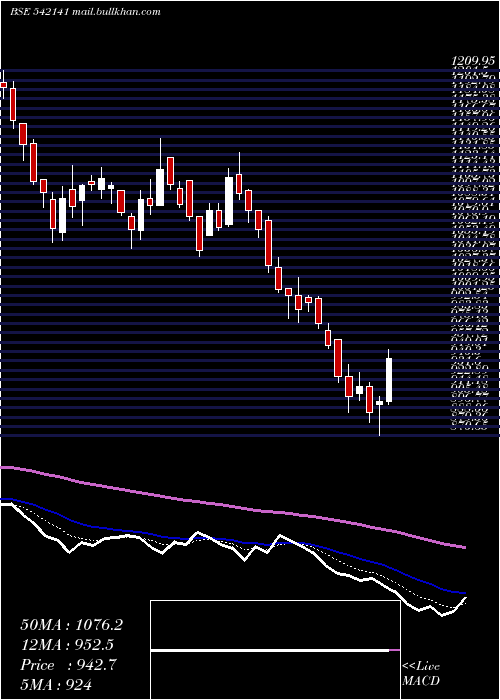Viewport: 500px width, 700px height.
Task: Click the 5MA : 924 readout
Action: [x=56, y=684]
